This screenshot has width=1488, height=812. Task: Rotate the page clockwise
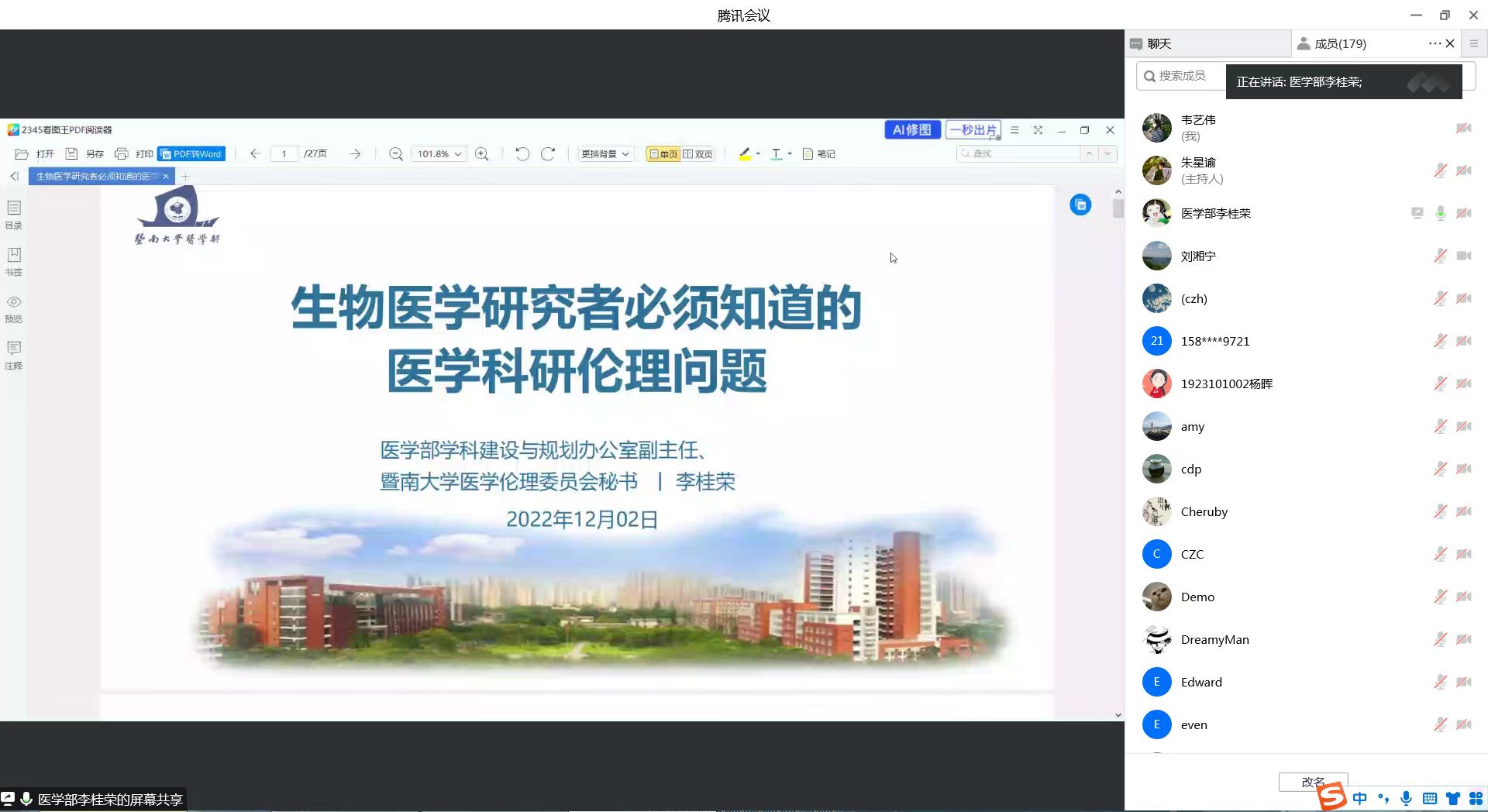(548, 154)
